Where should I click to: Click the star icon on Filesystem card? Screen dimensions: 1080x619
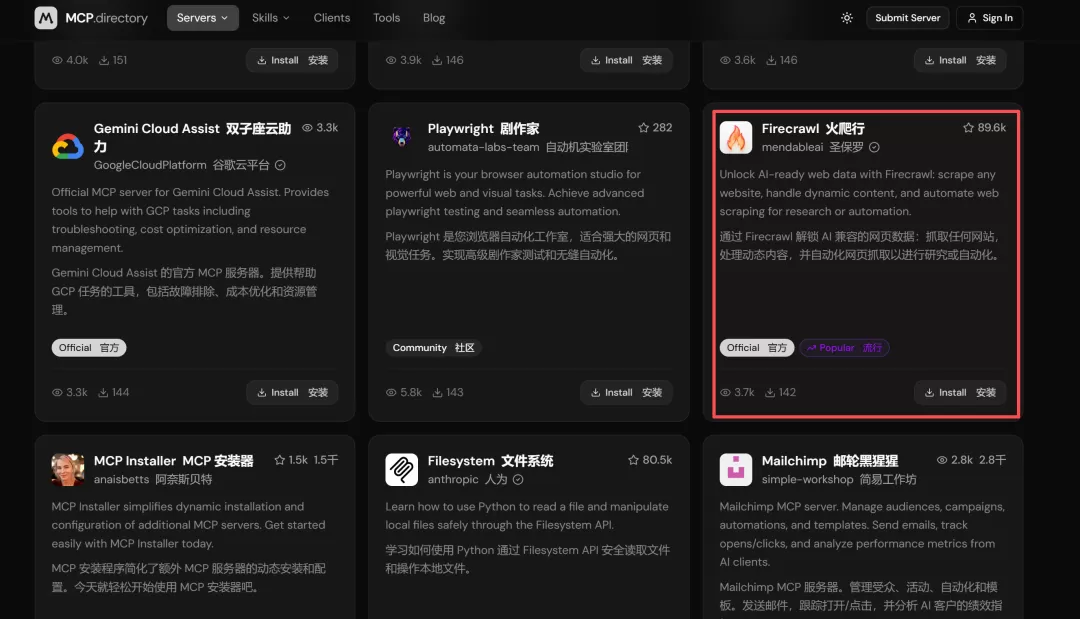click(634, 460)
